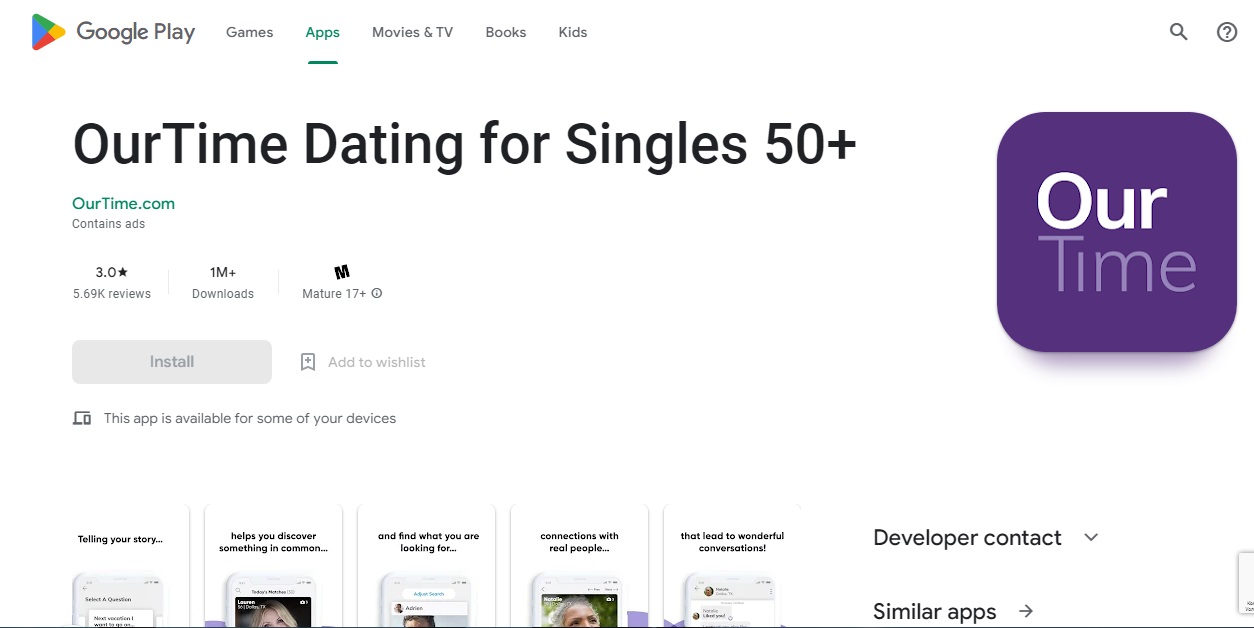Select the Apps tab
Screen dimensions: 1254x628
click(x=322, y=32)
